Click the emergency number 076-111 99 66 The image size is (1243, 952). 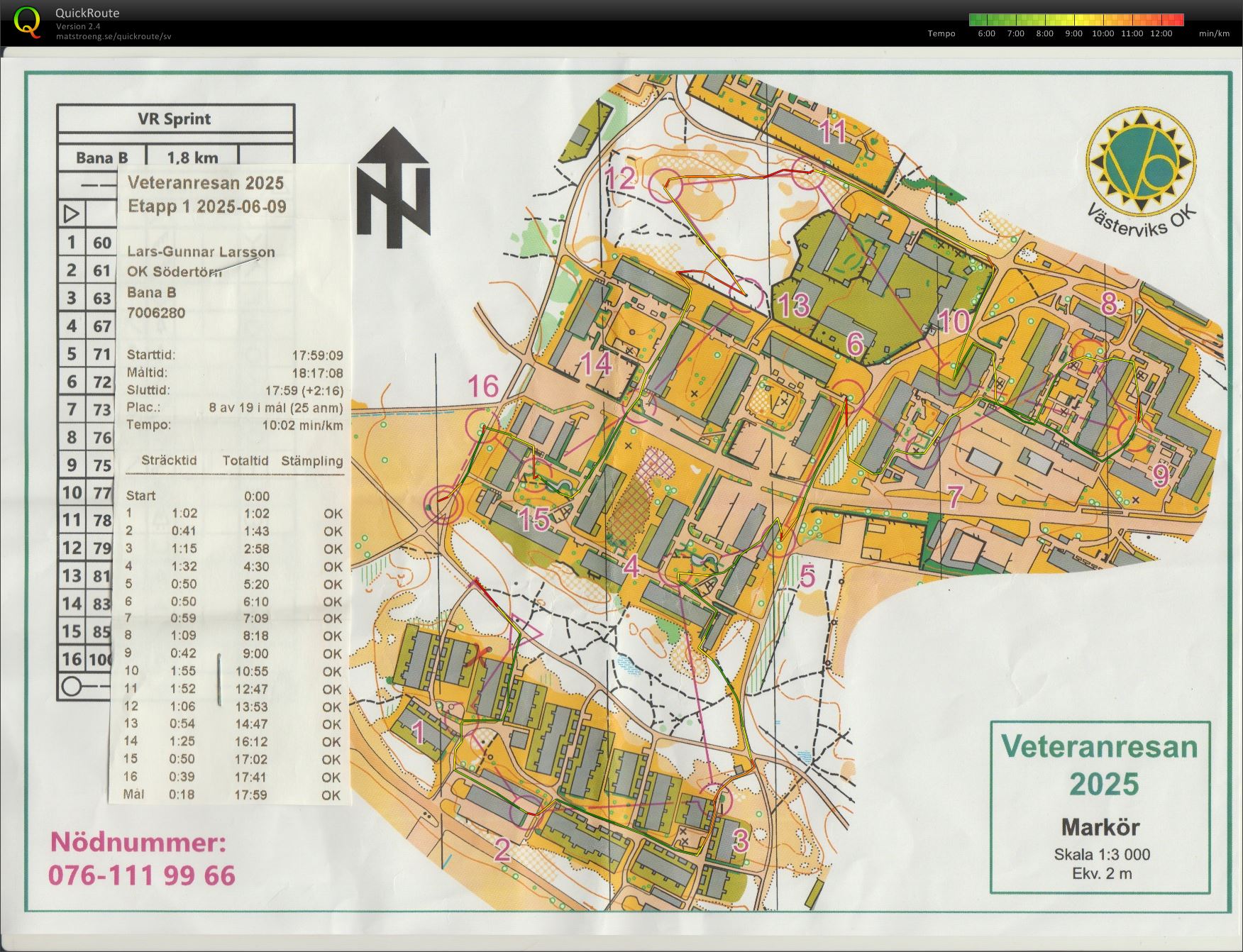click(x=142, y=875)
